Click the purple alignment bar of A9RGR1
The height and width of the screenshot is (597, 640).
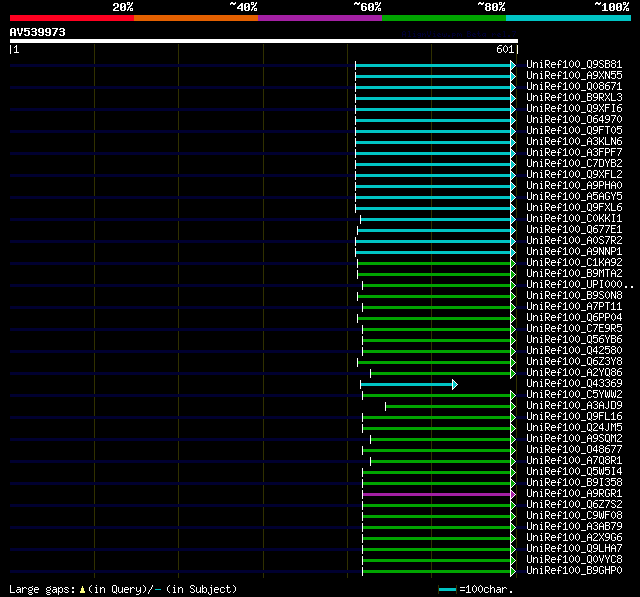(x=436, y=495)
